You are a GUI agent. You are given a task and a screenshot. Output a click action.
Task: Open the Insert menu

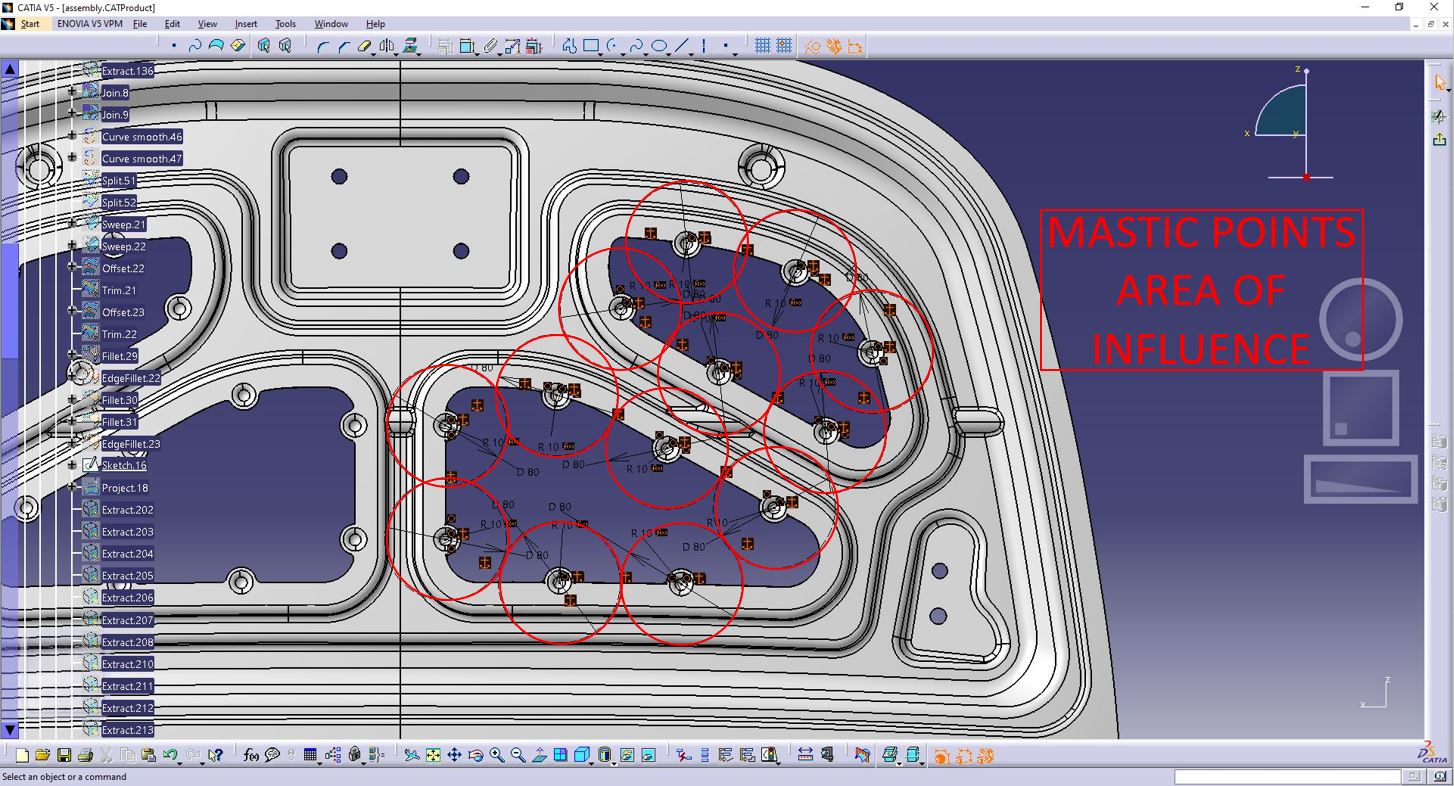(246, 24)
